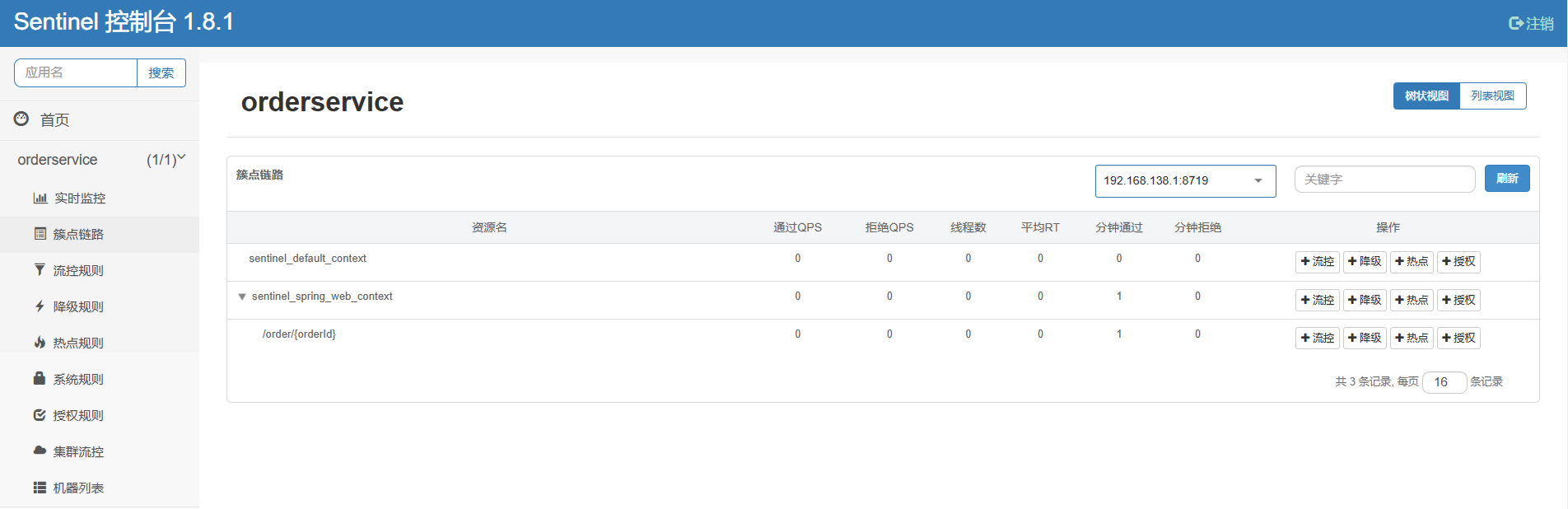Add 热点 rule for sentinel_spring_web_context
The width and height of the screenshot is (1568, 509).
pyautogui.click(x=1412, y=300)
